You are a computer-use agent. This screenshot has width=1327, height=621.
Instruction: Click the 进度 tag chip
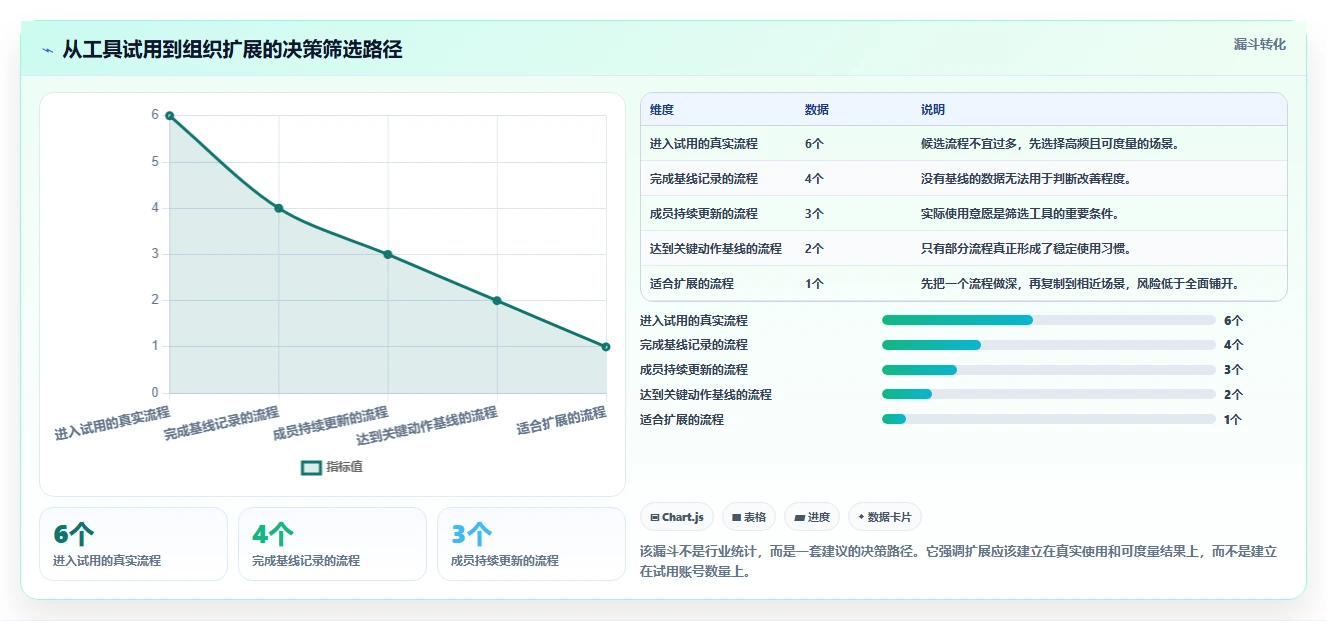coord(812,517)
